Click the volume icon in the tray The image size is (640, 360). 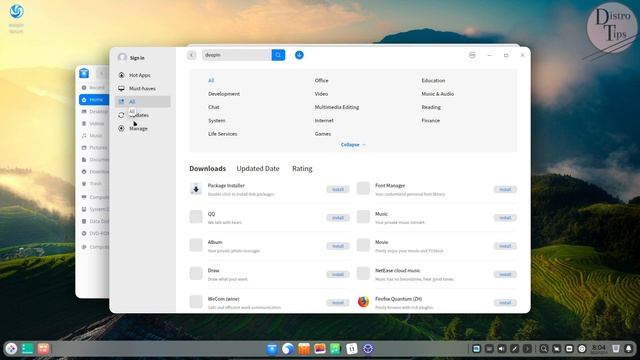click(502, 349)
